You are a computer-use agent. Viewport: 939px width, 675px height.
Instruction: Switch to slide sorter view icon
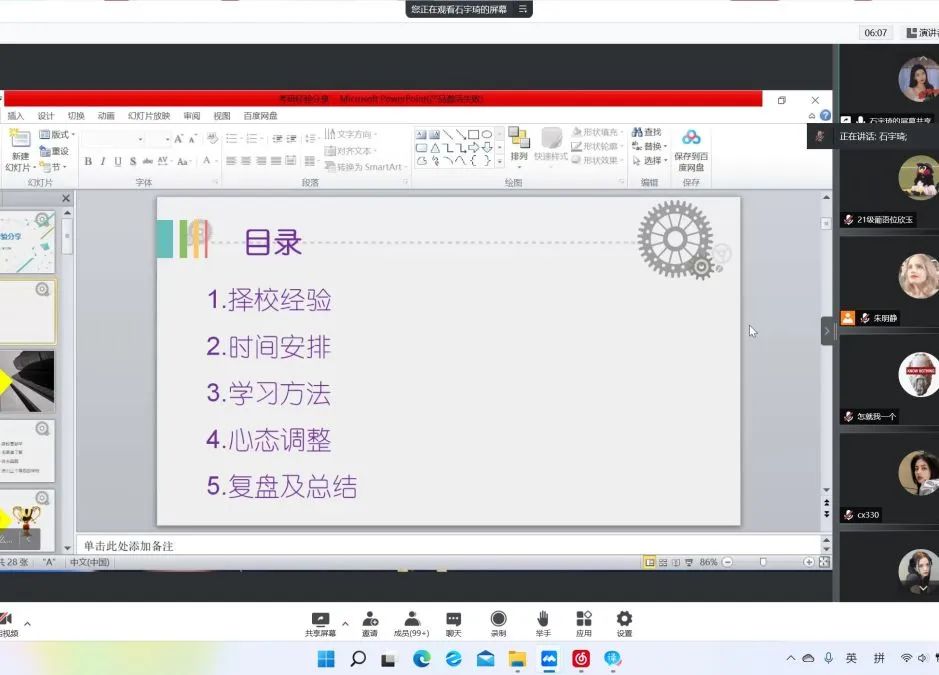point(663,562)
